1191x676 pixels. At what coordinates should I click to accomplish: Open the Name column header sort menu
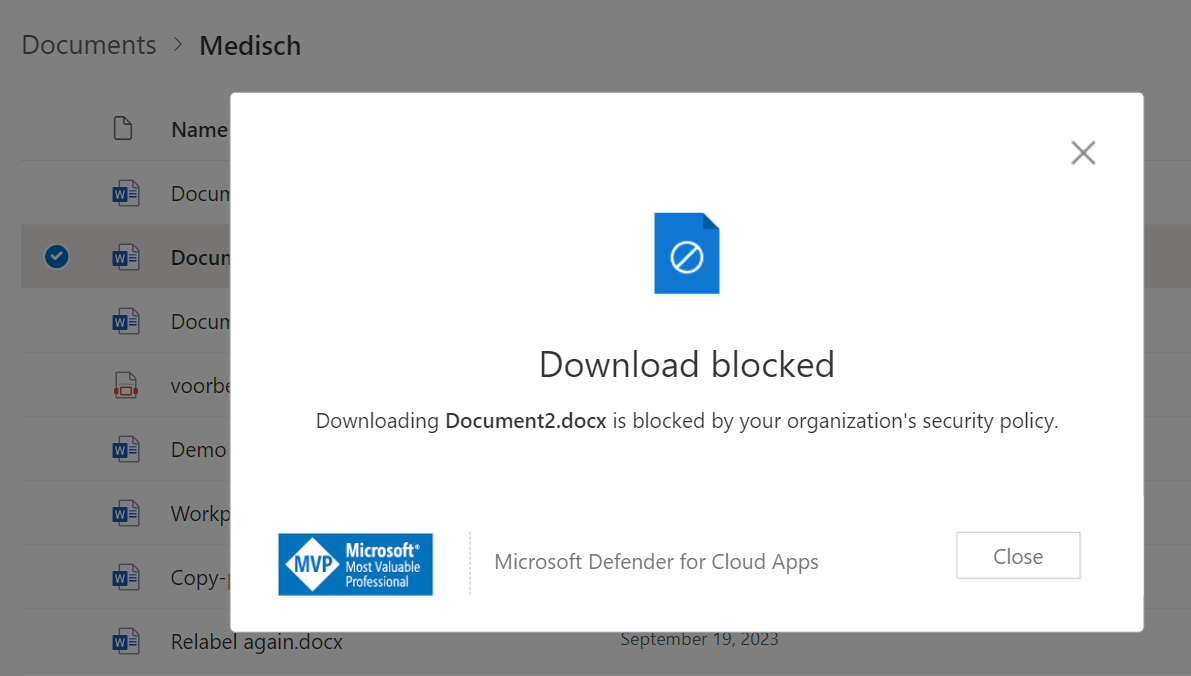pyautogui.click(x=199, y=130)
